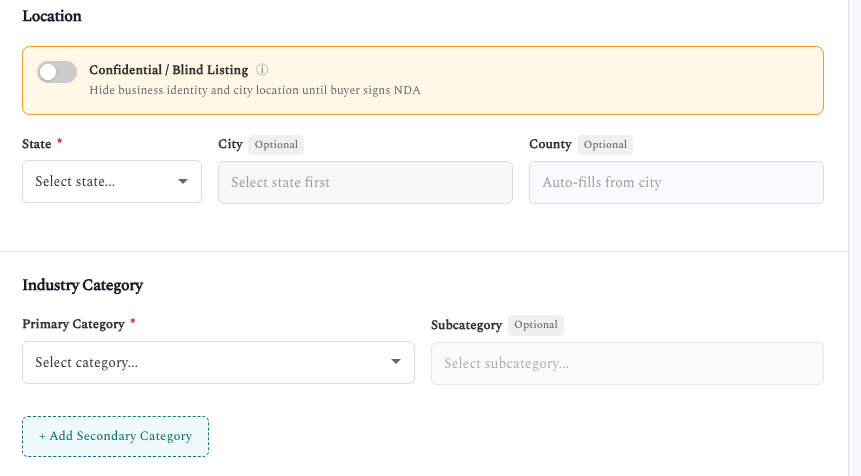Viewport: 861px width, 476px height.
Task: Click 'Hide business identity' description text
Action: tap(255, 90)
